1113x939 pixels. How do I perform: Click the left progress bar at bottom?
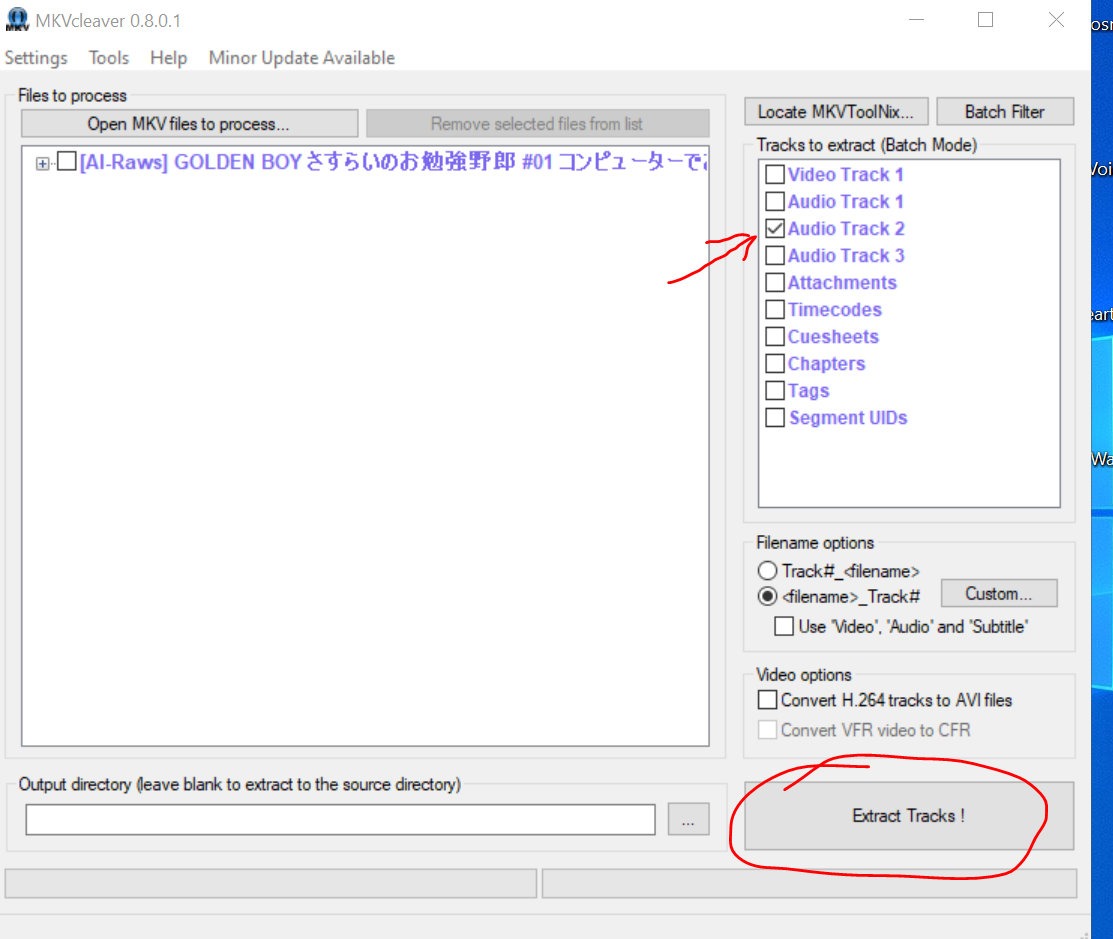pos(270,884)
